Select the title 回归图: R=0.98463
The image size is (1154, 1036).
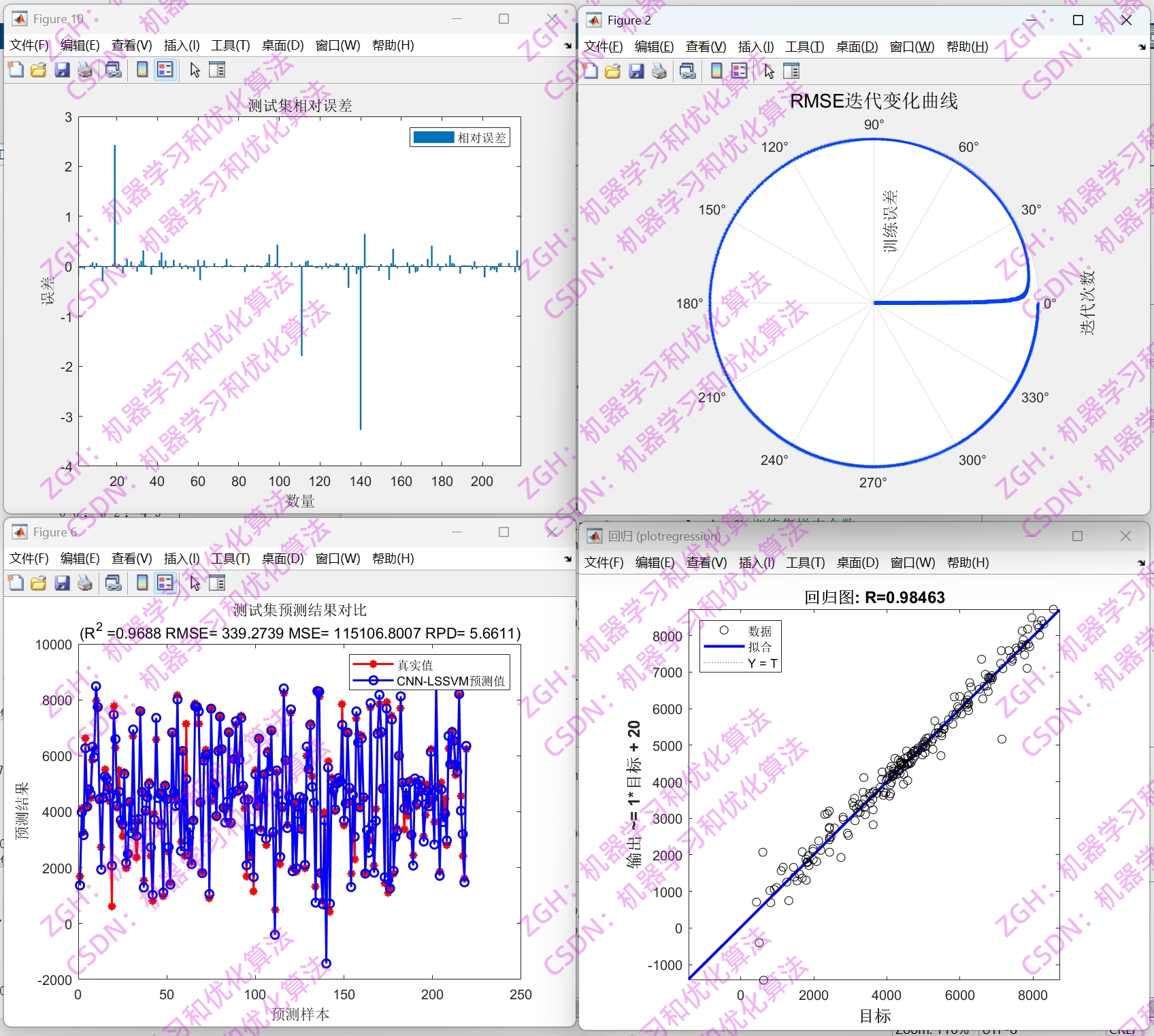(x=874, y=597)
